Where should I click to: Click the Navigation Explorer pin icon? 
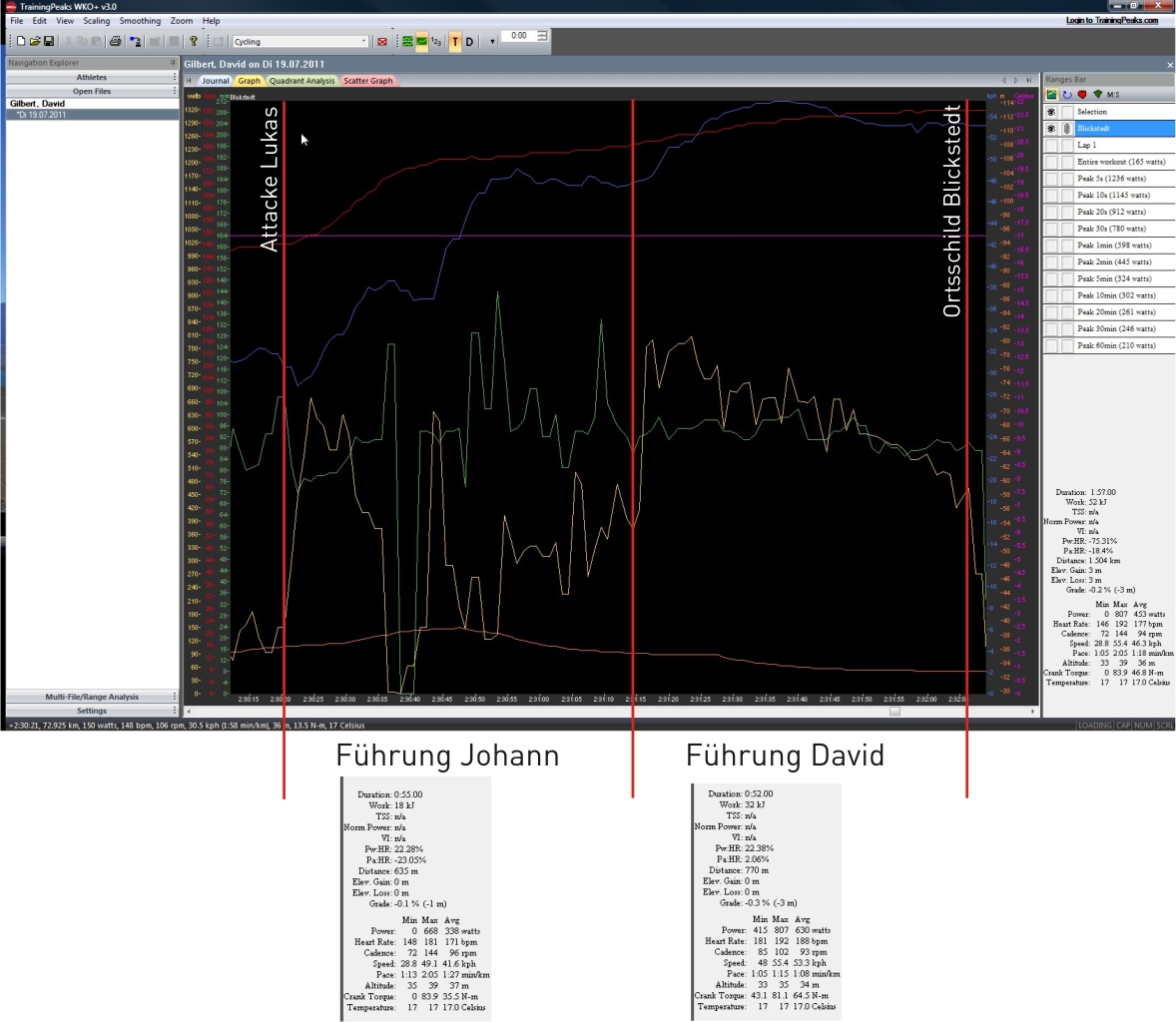click(x=174, y=62)
